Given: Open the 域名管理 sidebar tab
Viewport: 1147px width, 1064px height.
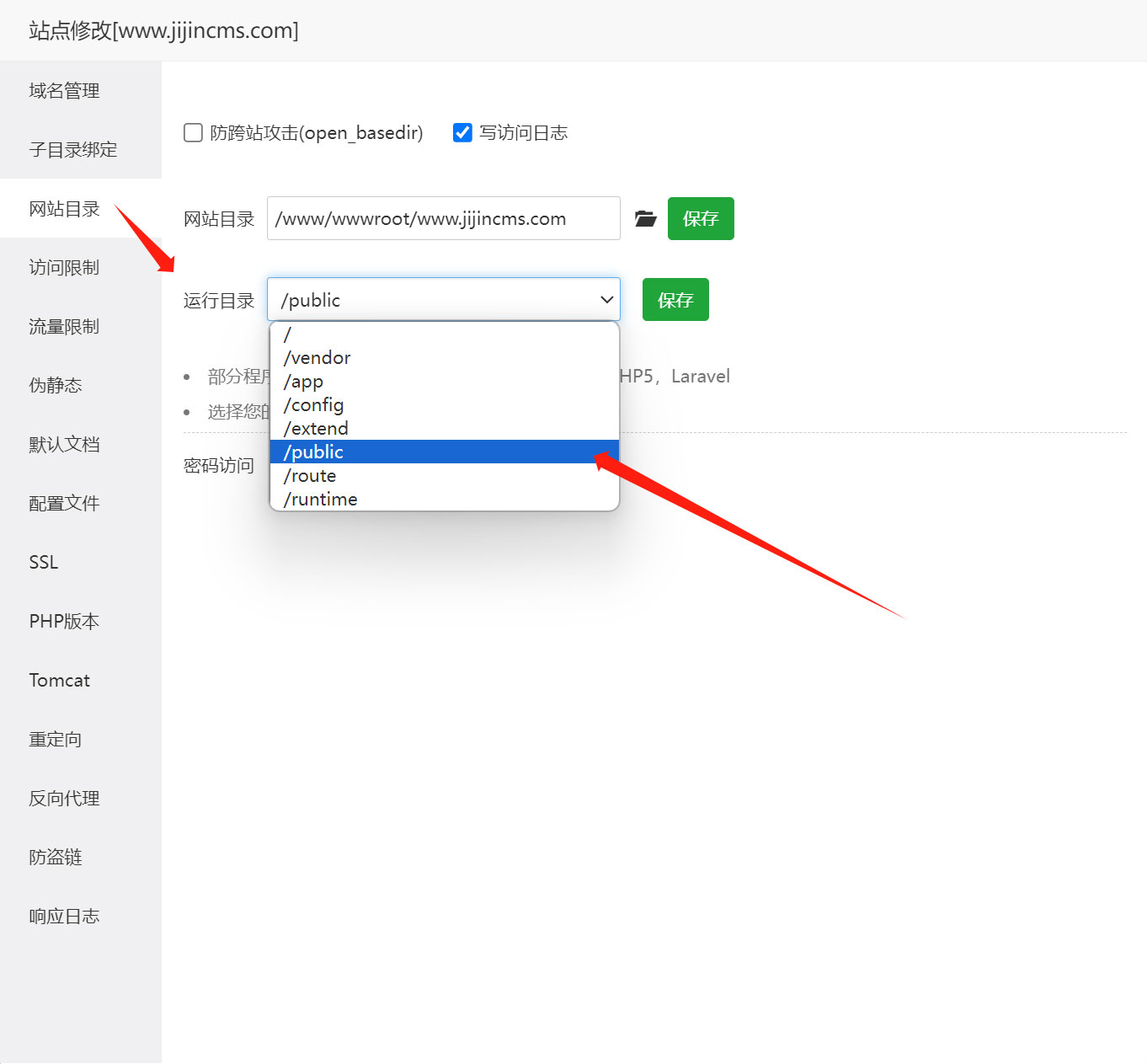Looking at the screenshot, I should pyautogui.click(x=81, y=90).
